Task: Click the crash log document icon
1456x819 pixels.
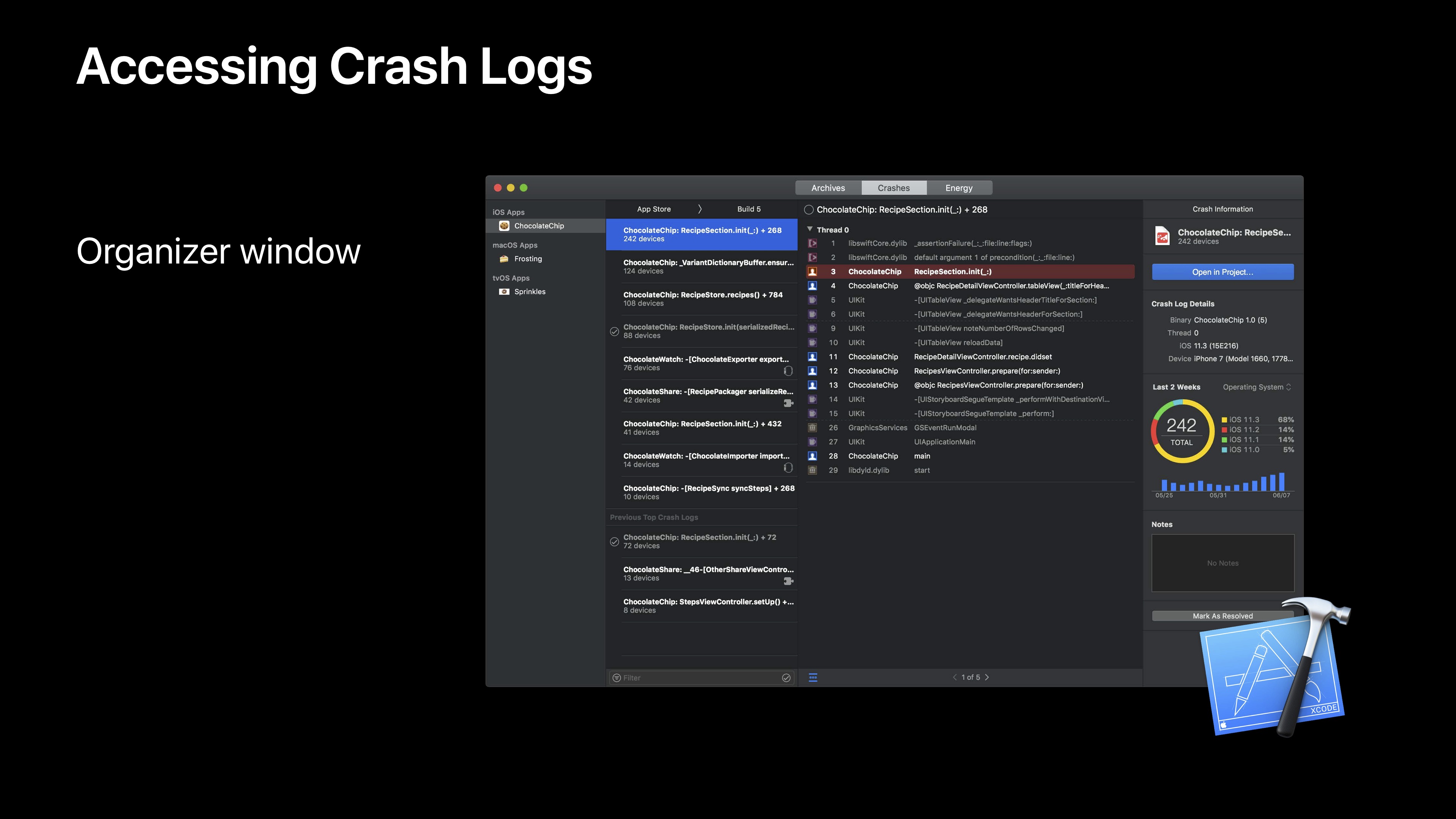Action: [x=1162, y=236]
